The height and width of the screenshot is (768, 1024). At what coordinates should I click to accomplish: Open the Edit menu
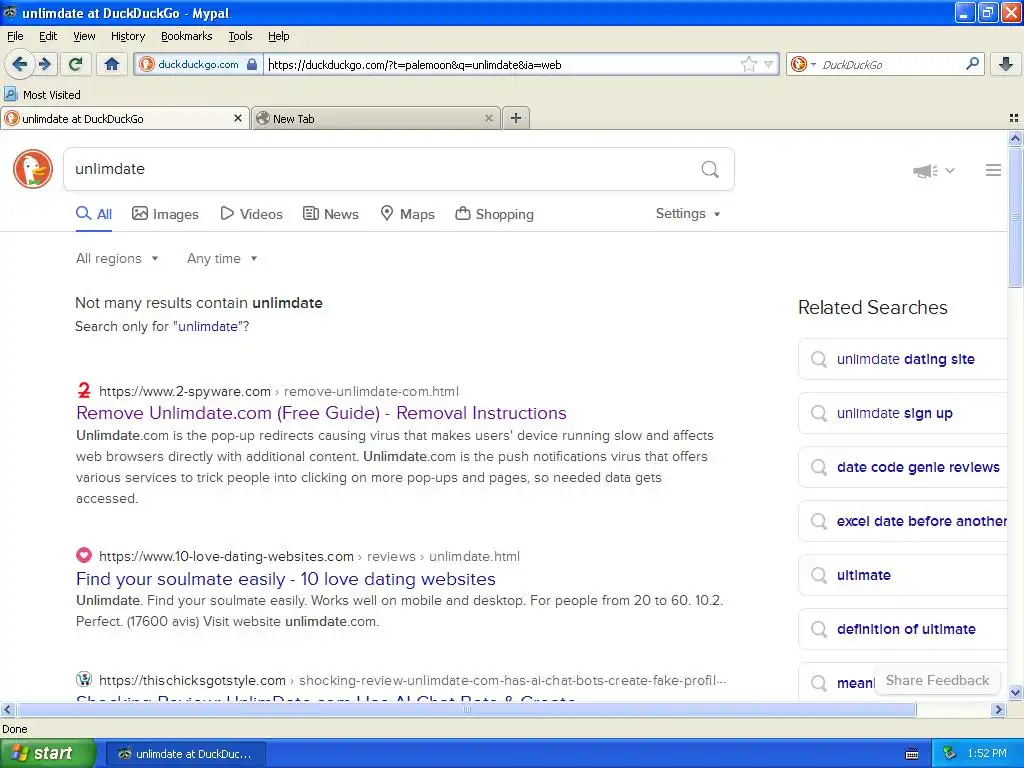pos(48,36)
